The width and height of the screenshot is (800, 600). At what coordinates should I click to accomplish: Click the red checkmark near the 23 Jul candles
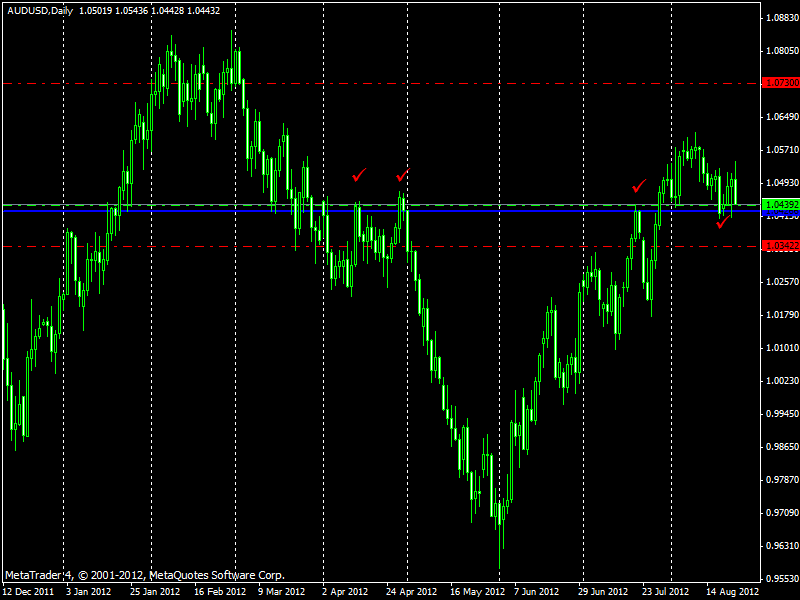click(639, 185)
